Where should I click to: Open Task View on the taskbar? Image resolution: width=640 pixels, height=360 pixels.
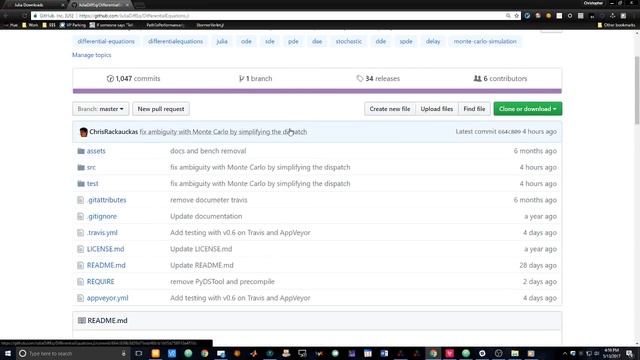139,353
